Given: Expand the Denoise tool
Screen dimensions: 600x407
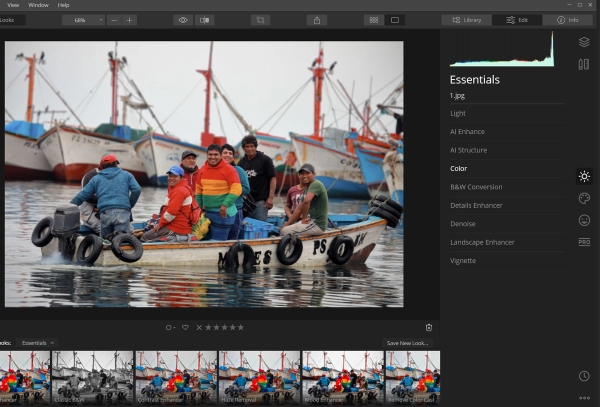Looking at the screenshot, I should pos(507,224).
